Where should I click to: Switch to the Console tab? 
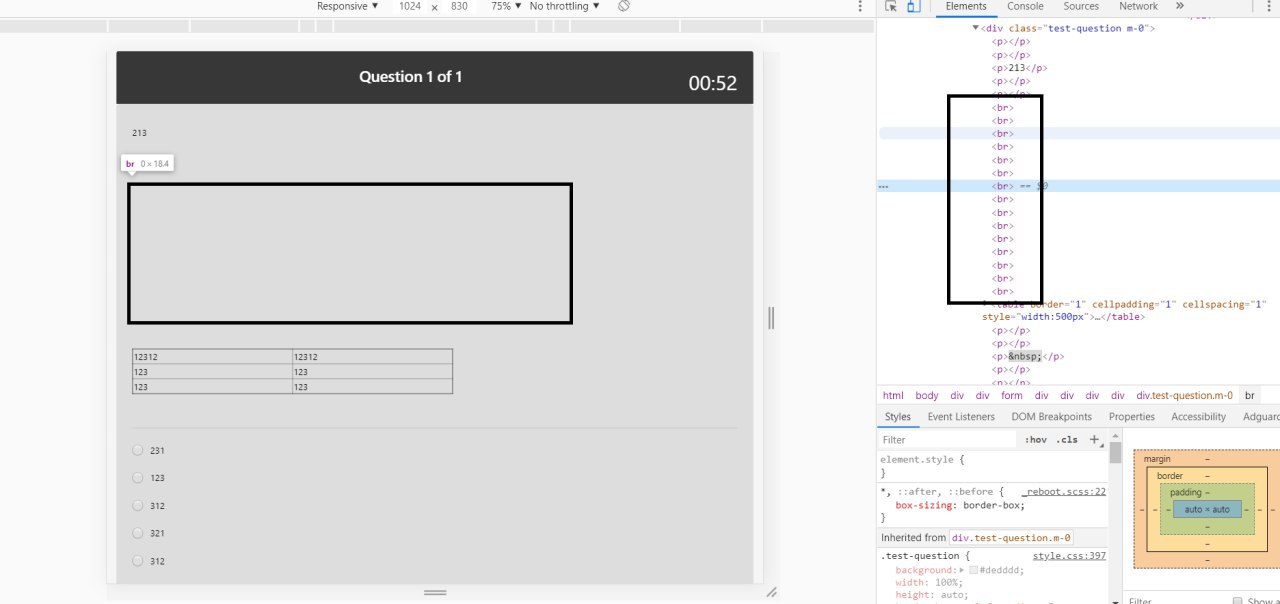pos(1025,6)
